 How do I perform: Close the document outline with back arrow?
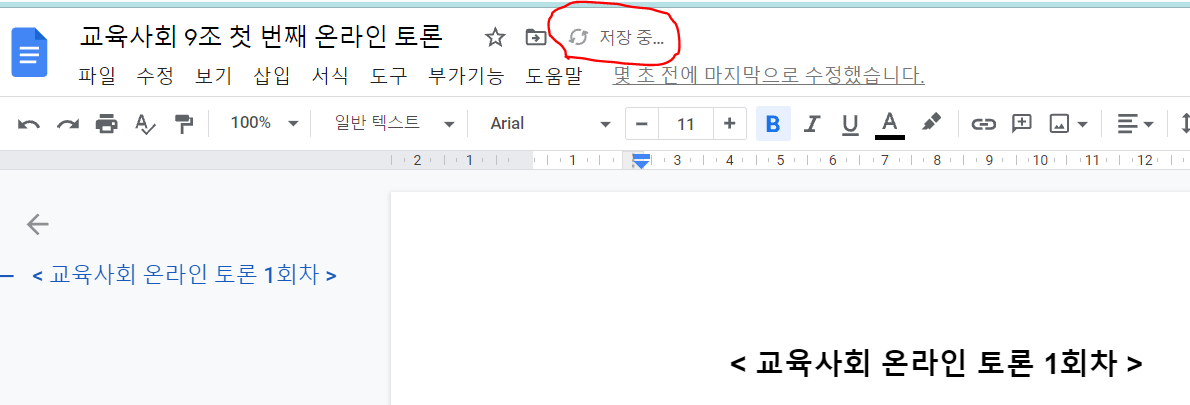coord(37,224)
